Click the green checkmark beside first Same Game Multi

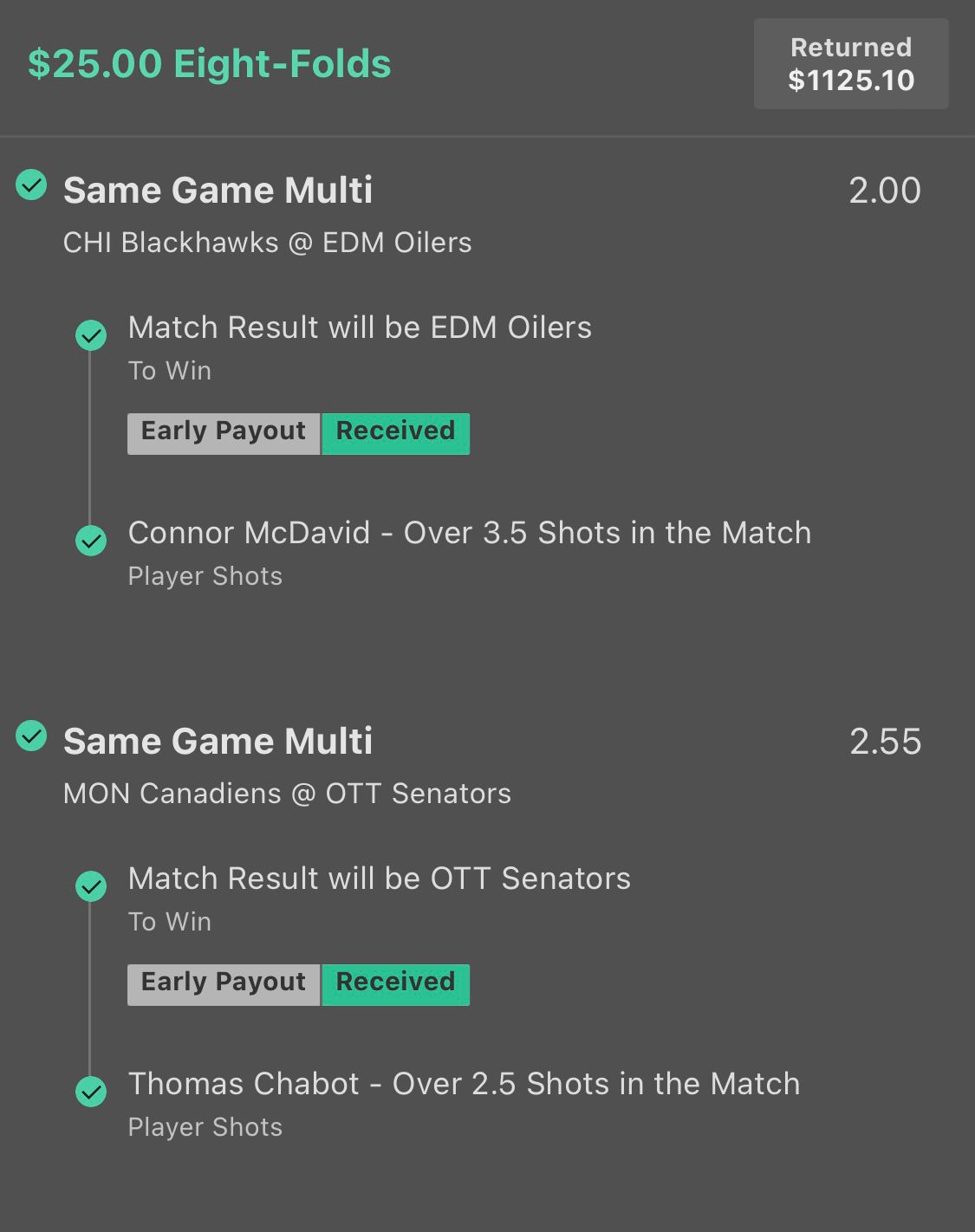(32, 185)
